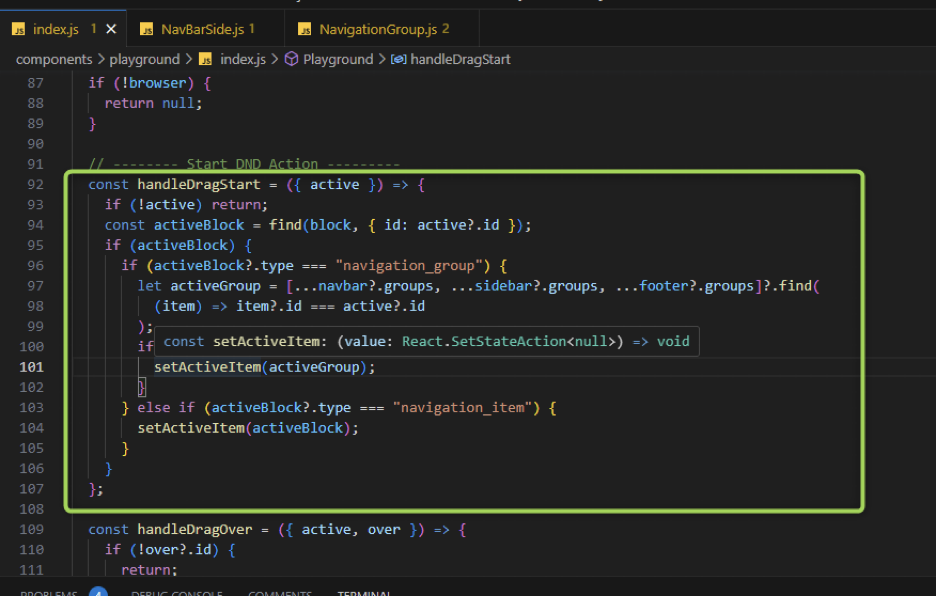Screen dimensions: 936x596
Task: Click the JS icon on NavBarSide.js tab
Action: click(x=146, y=30)
